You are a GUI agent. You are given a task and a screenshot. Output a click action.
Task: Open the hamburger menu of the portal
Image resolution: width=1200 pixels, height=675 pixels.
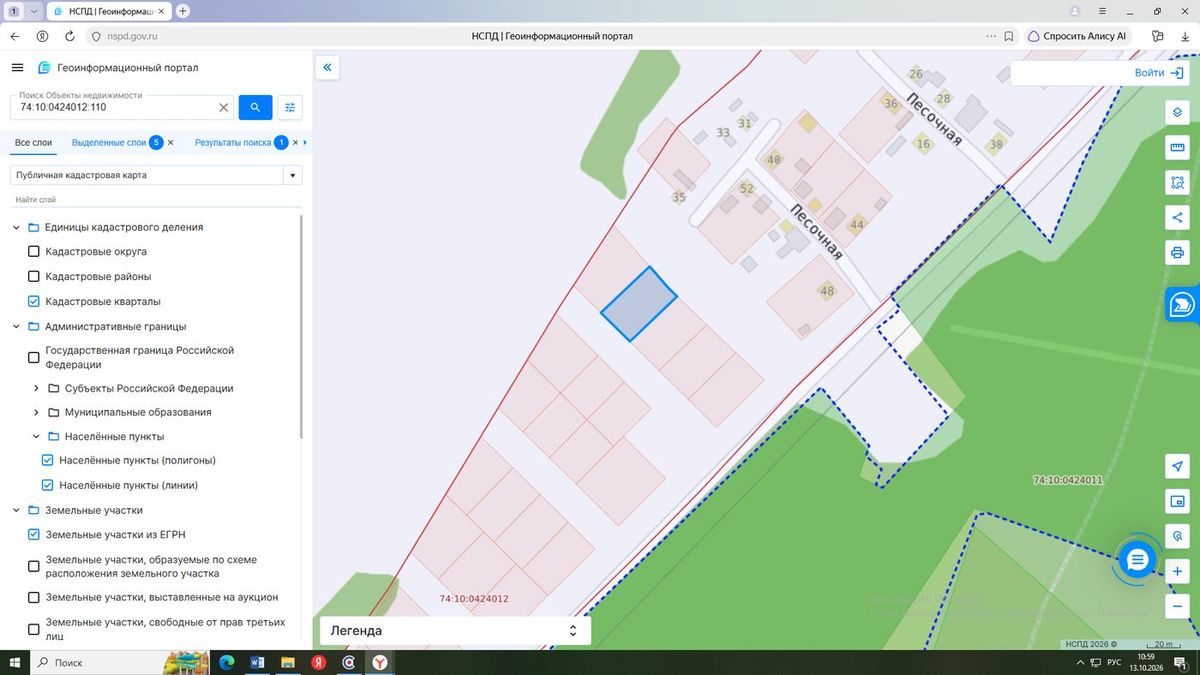[x=17, y=68]
